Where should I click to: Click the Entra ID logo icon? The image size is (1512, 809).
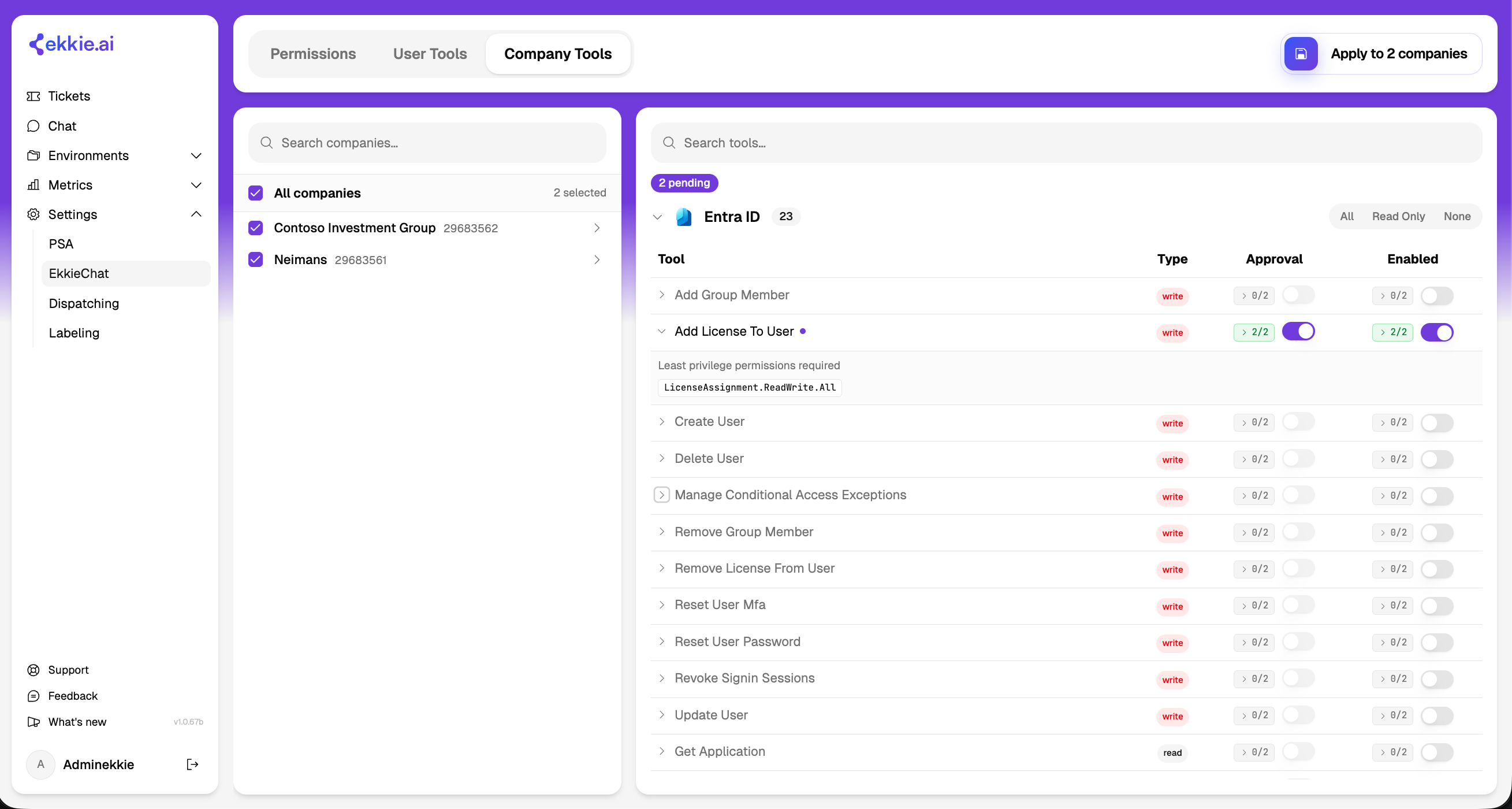coord(683,217)
